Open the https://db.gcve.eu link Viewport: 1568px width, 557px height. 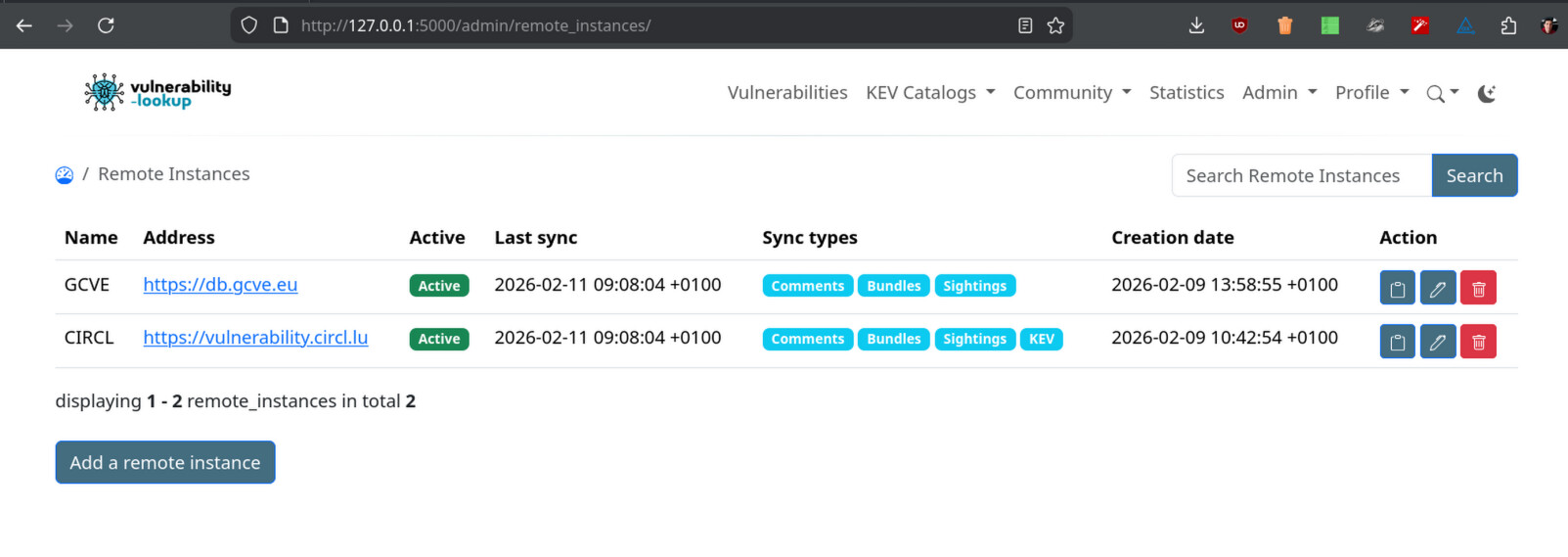tap(220, 285)
